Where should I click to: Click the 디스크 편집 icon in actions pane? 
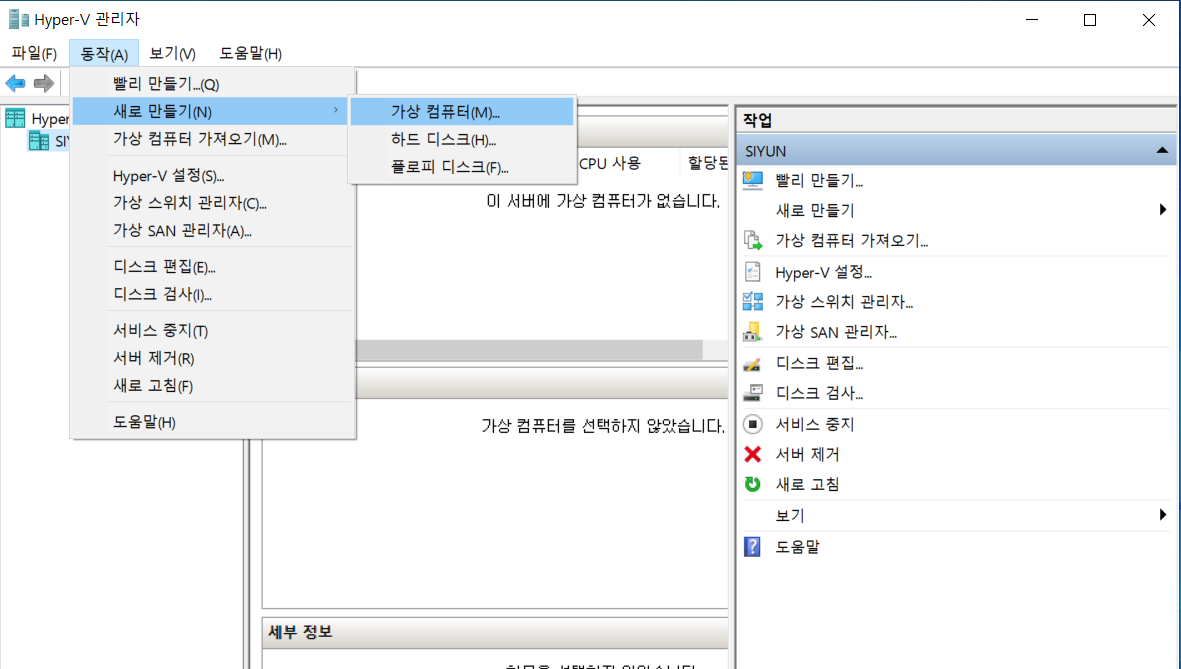coord(752,364)
